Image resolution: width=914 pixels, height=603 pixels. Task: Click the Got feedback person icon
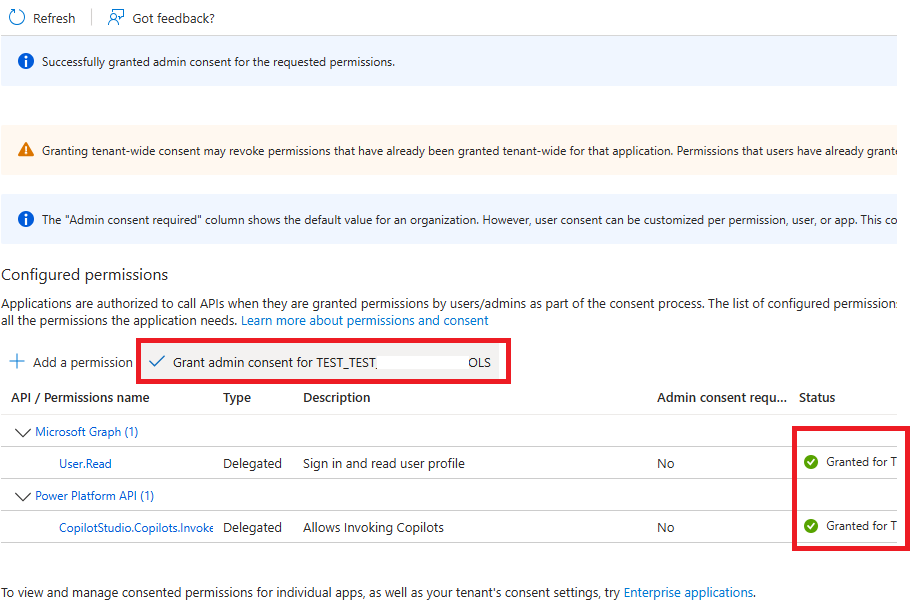coord(117,18)
